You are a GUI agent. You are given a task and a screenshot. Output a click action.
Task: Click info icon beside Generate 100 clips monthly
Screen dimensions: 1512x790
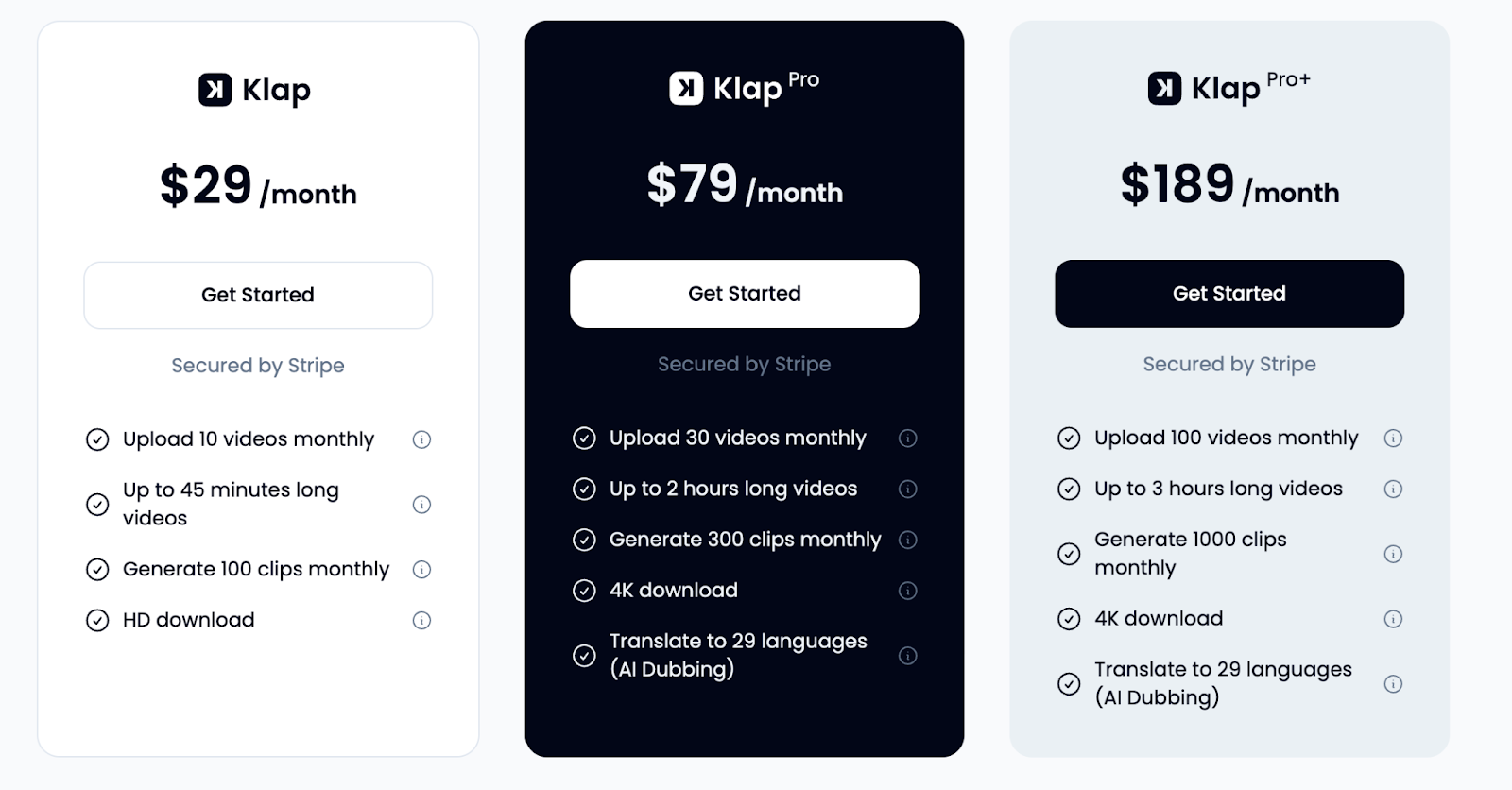pyautogui.click(x=421, y=570)
